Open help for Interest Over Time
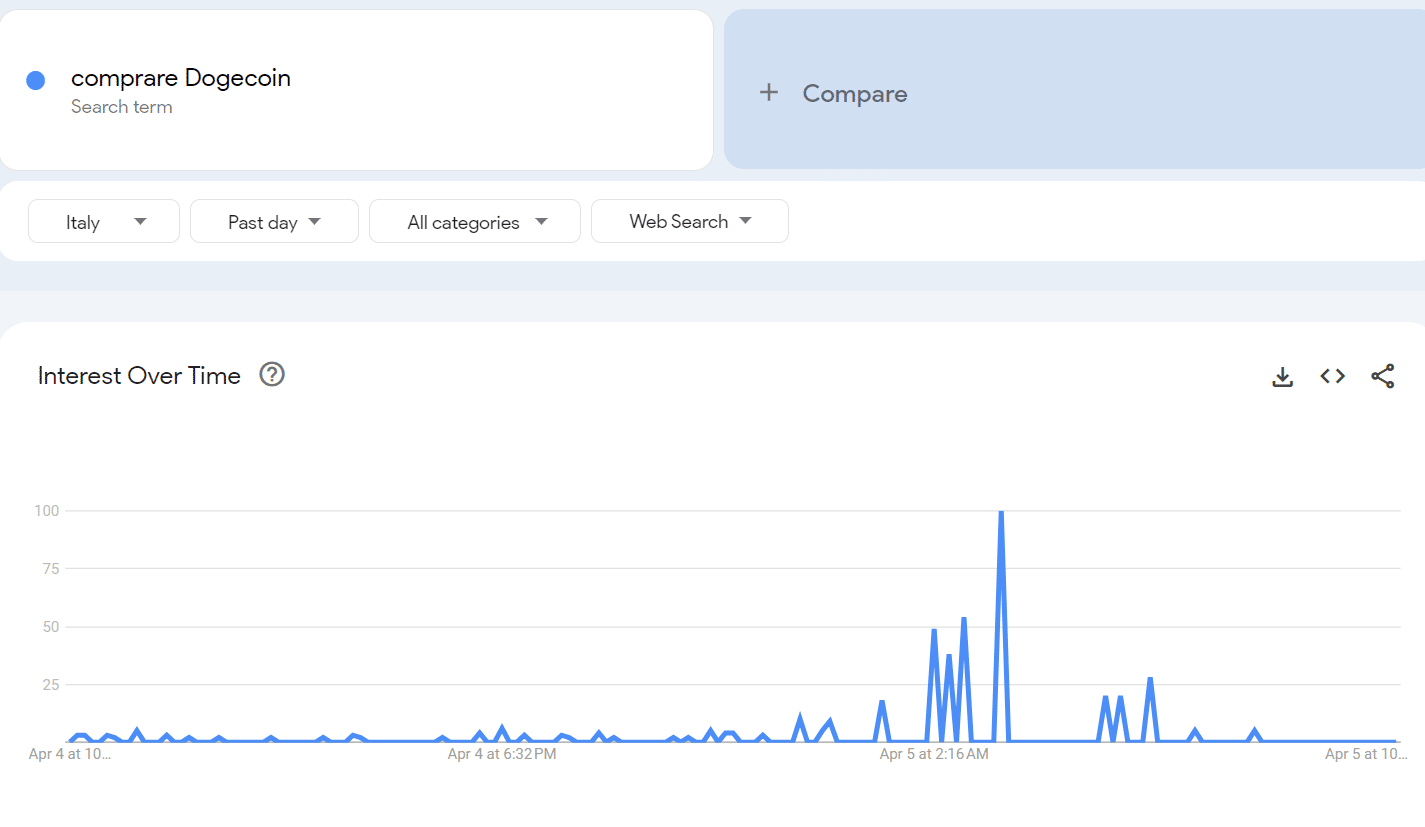The height and width of the screenshot is (827, 1425). coord(272,374)
